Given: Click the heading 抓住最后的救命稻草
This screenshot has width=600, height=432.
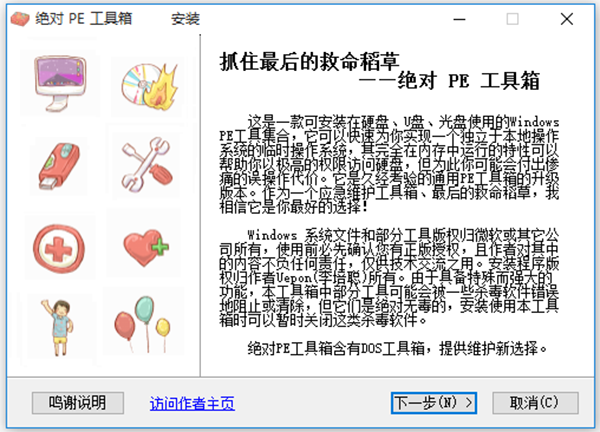Looking at the screenshot, I should tap(310, 62).
